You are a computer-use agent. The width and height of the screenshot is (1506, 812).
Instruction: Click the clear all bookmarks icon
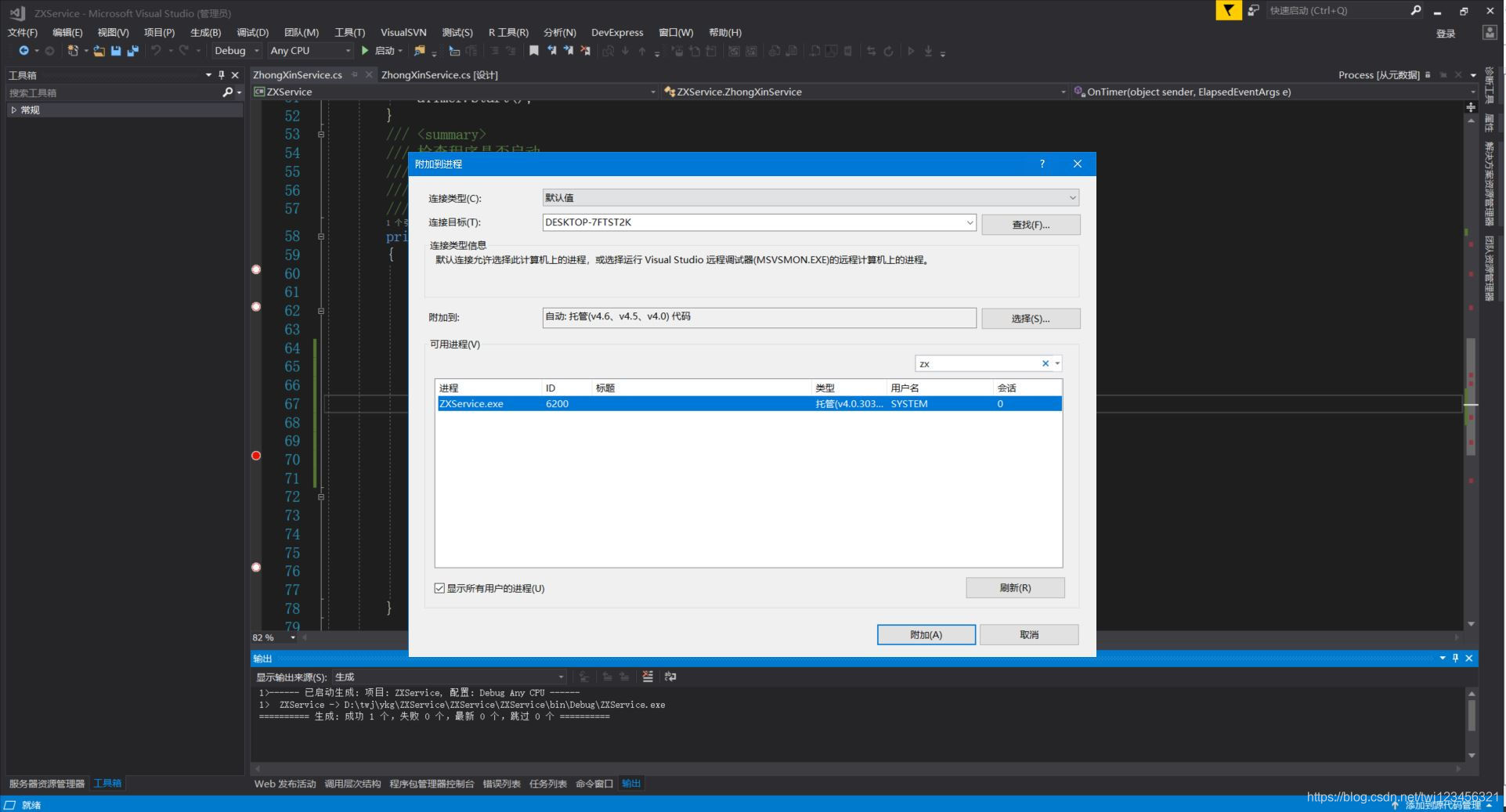coord(586,51)
